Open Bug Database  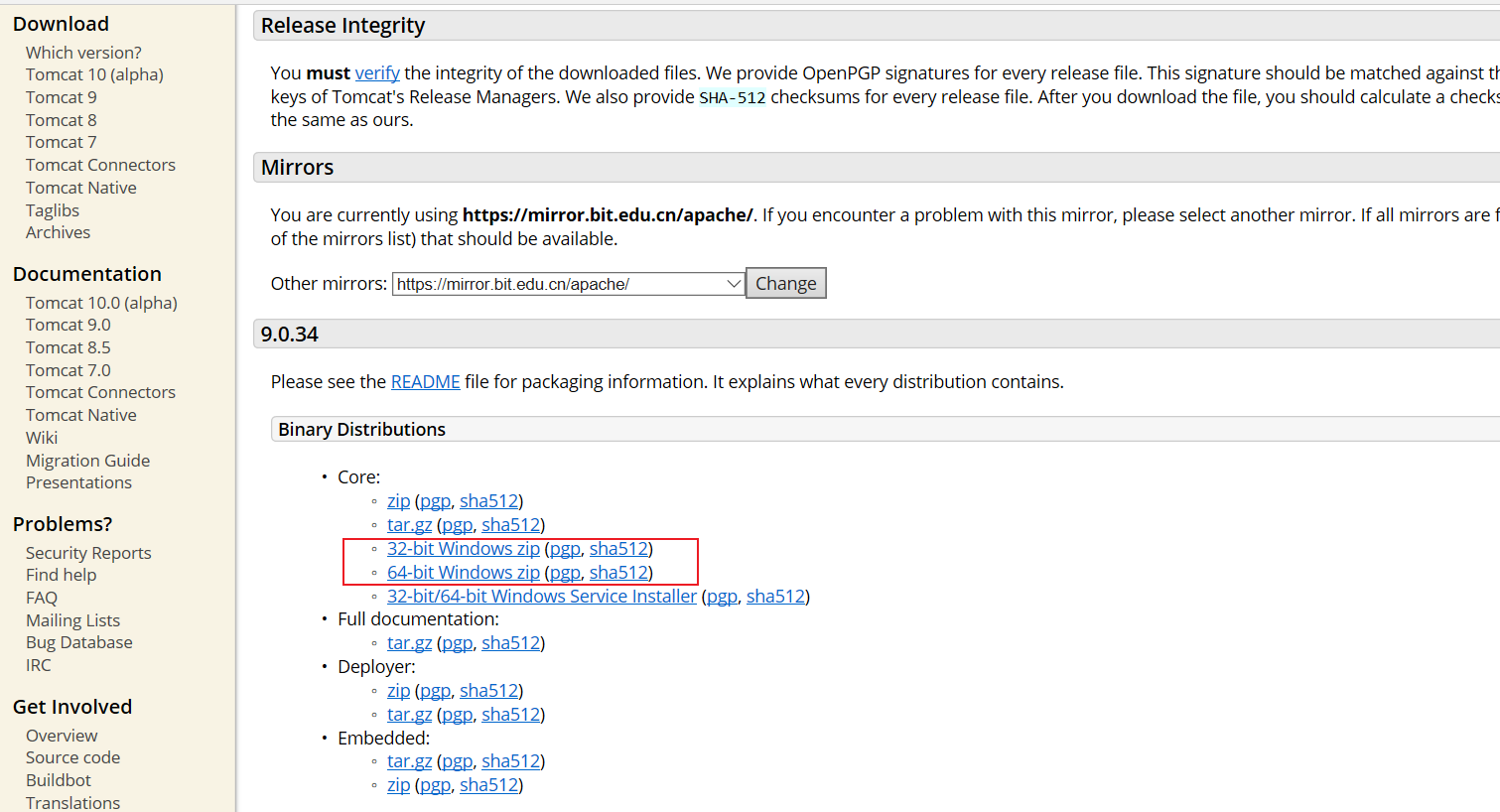coord(79,642)
